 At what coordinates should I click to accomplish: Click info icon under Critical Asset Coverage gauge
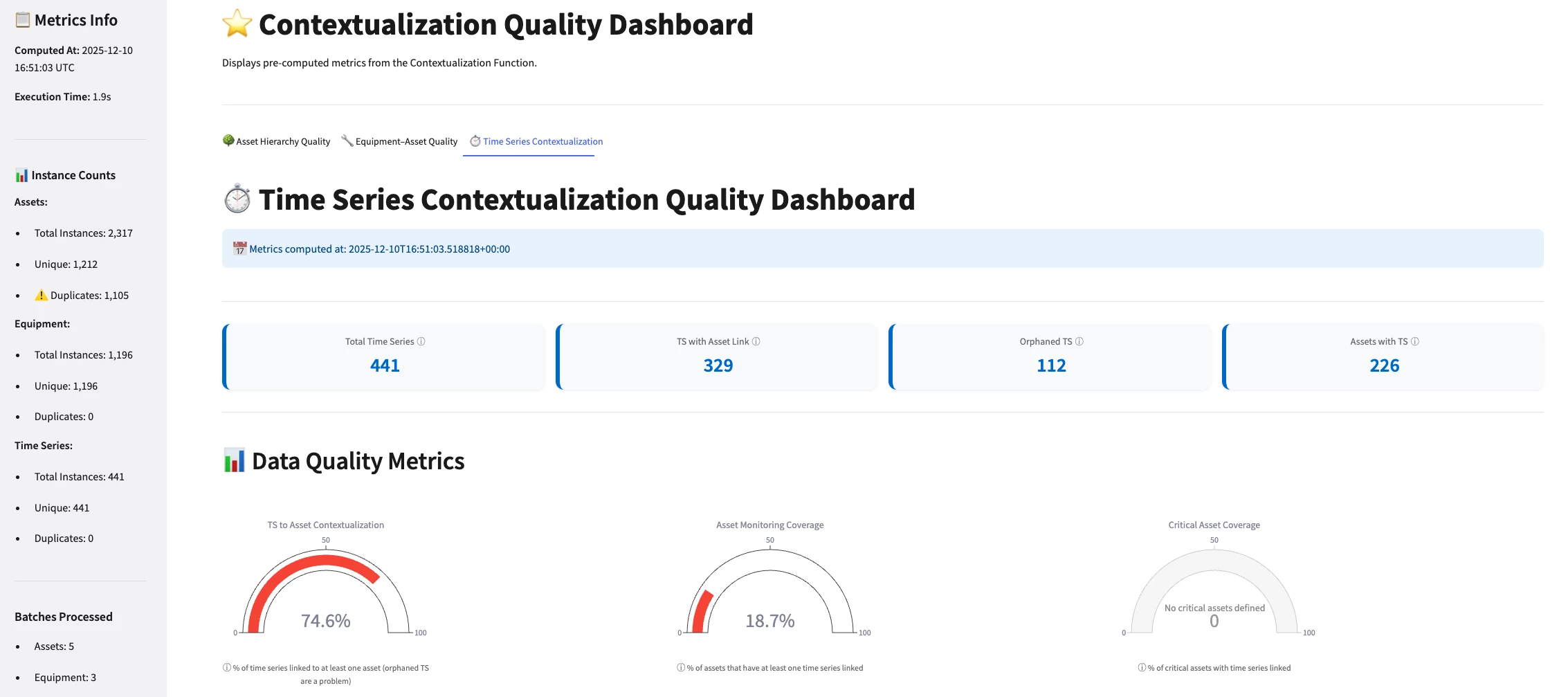point(1142,668)
